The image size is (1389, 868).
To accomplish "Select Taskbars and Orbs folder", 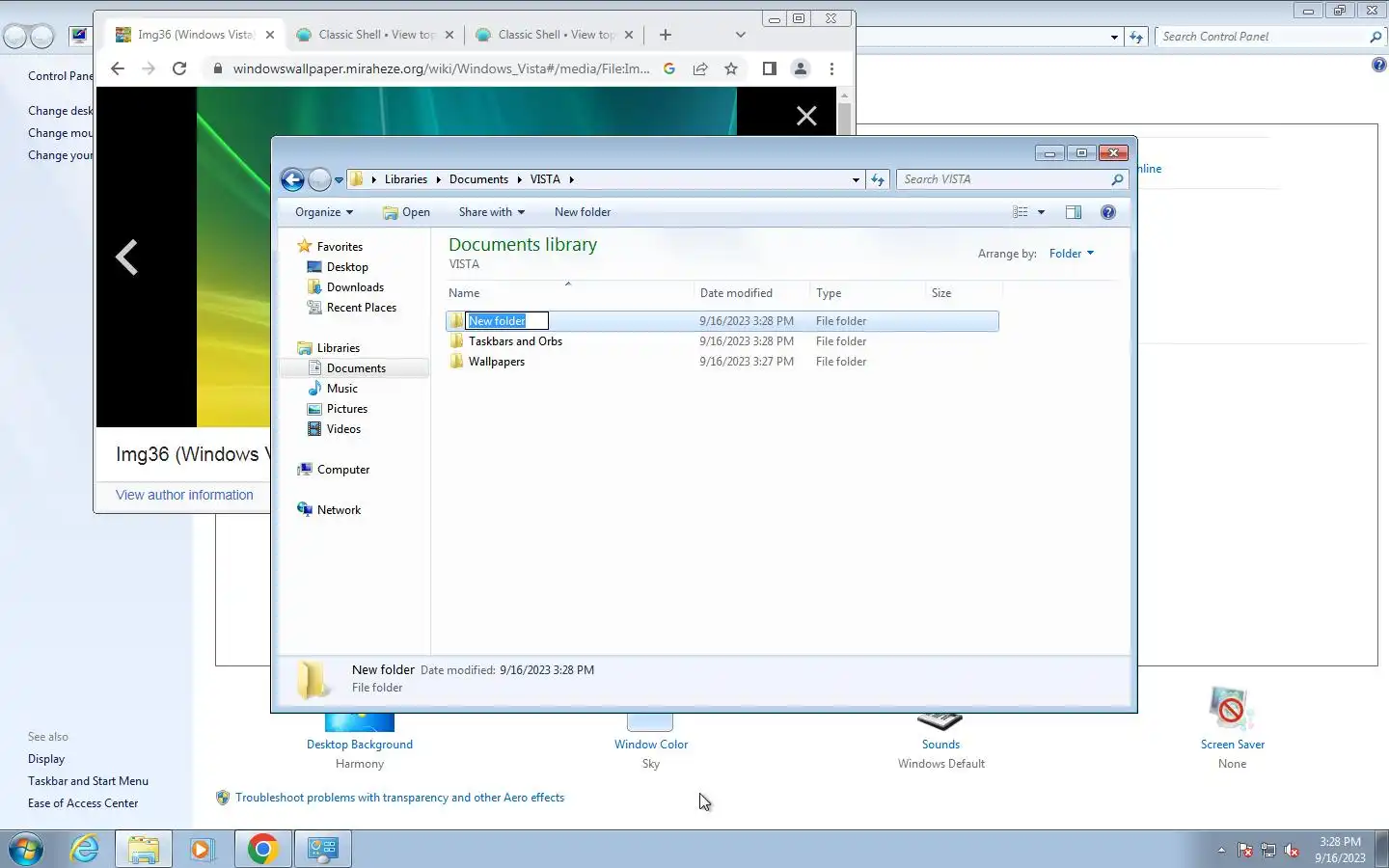I will click(x=515, y=341).
